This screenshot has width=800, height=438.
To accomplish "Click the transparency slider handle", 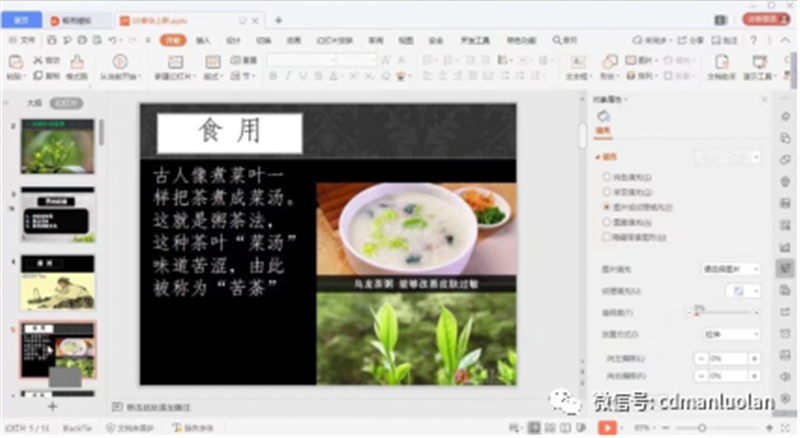I will [697, 313].
